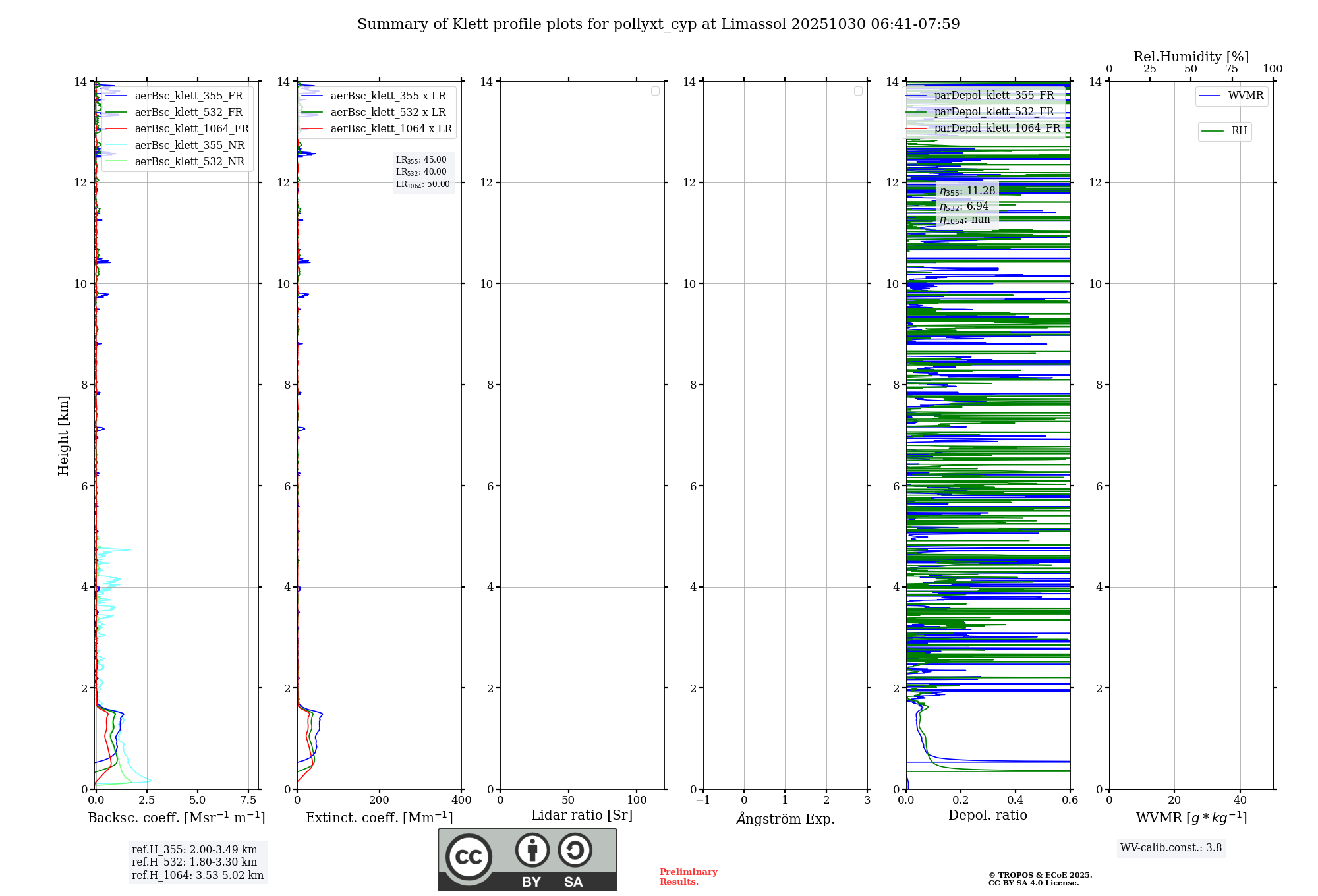Click the Backsc. coeff. x-axis label

[176, 818]
